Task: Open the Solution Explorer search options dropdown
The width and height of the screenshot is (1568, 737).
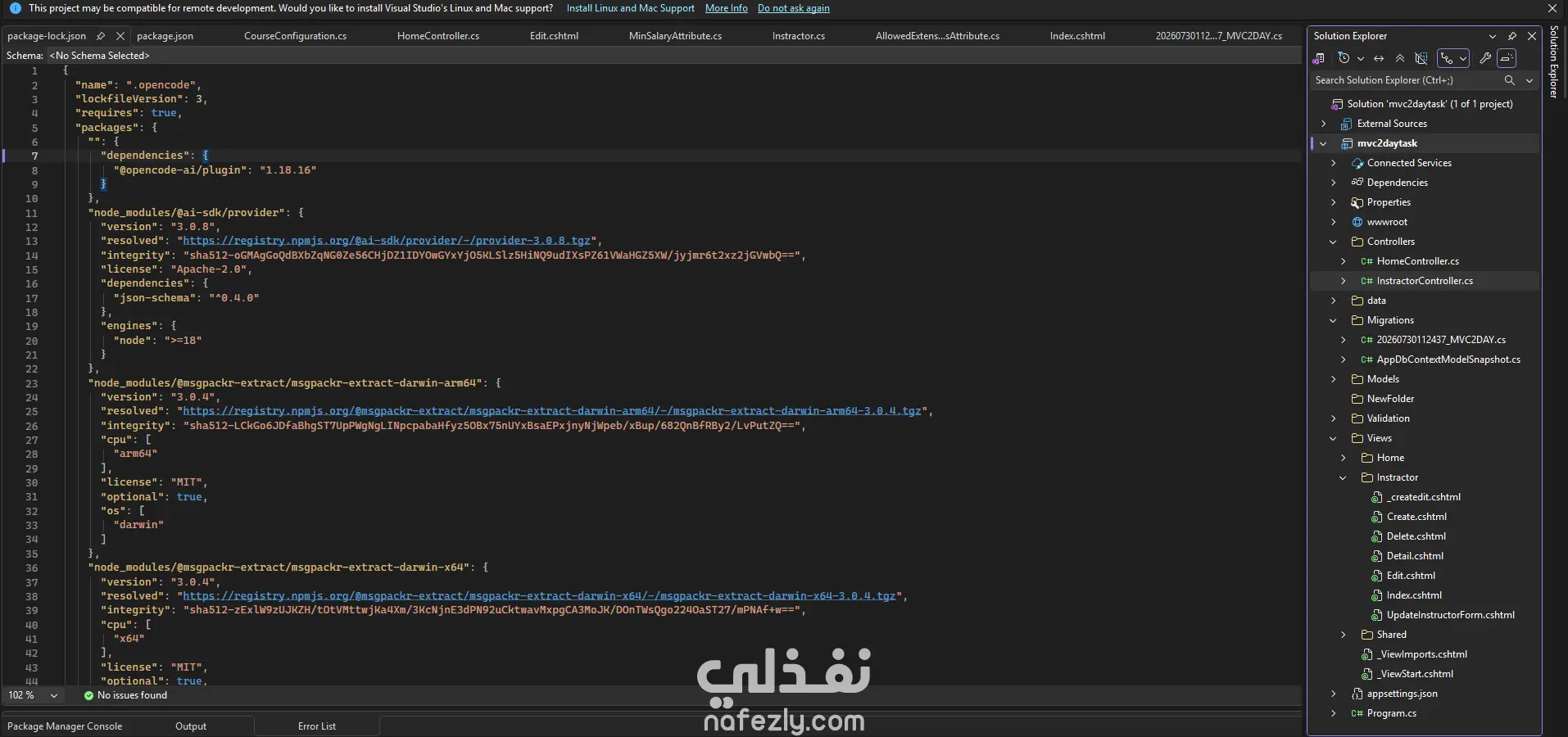Action: tap(1529, 80)
